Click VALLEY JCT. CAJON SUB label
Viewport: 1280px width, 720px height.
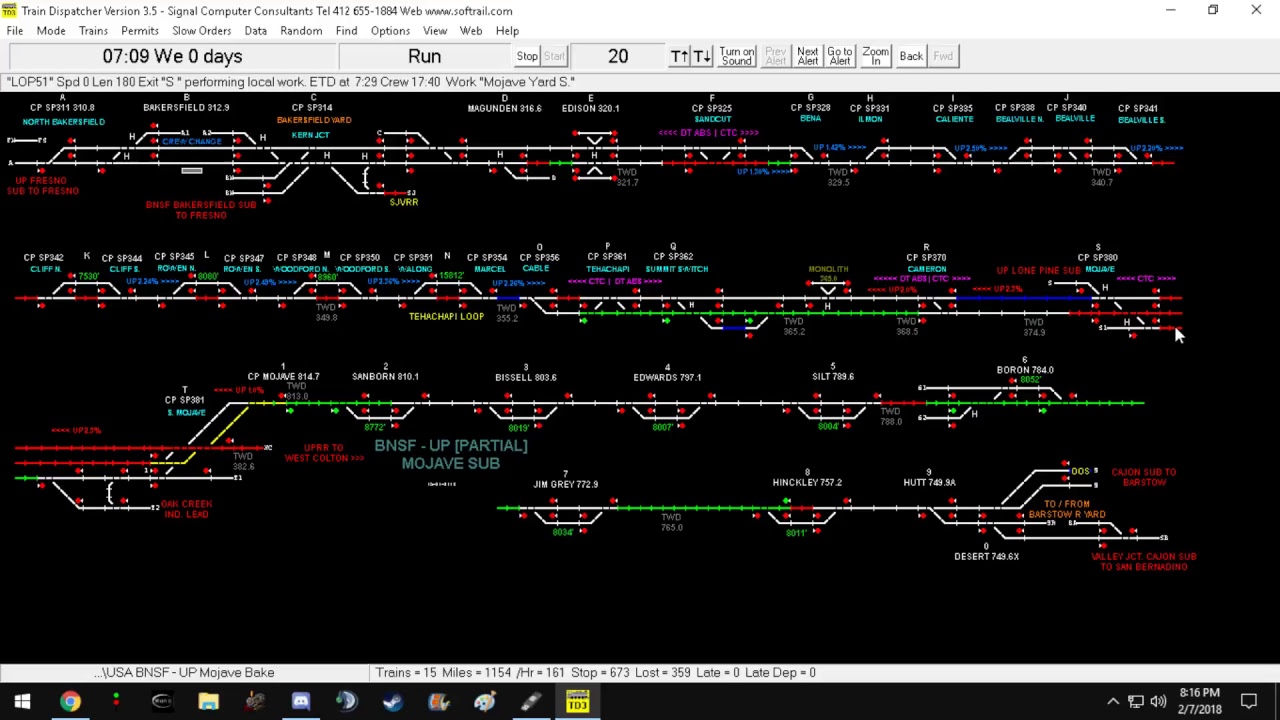click(1144, 561)
